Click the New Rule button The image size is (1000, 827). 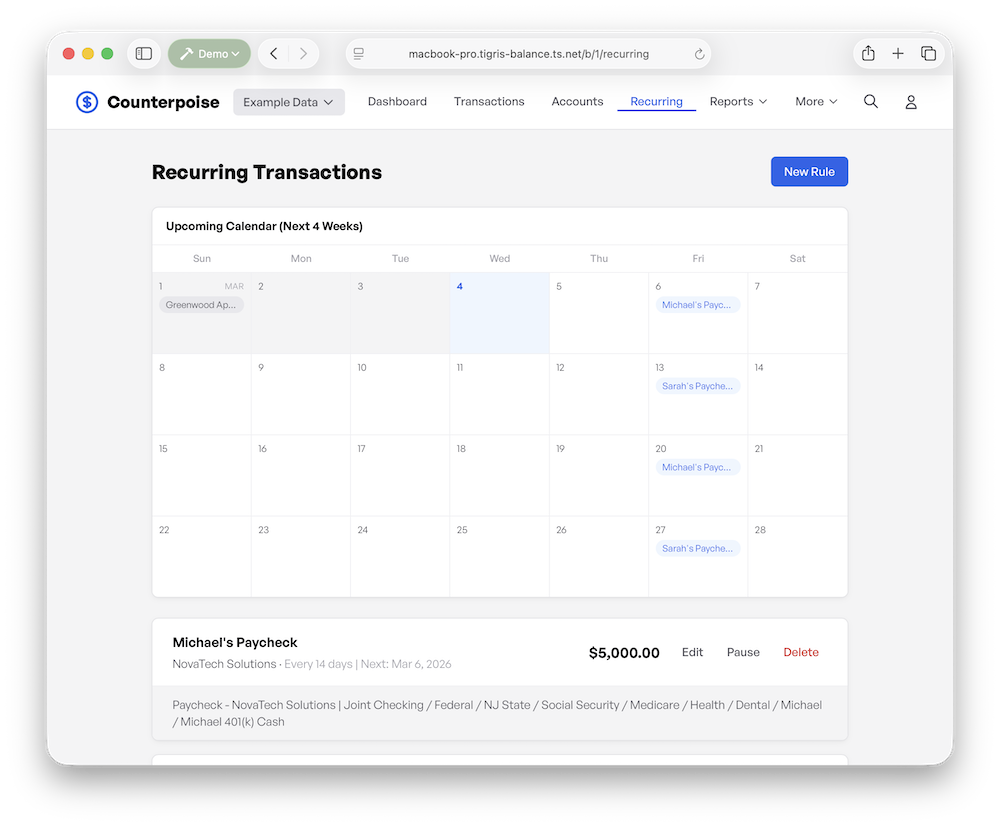click(809, 172)
